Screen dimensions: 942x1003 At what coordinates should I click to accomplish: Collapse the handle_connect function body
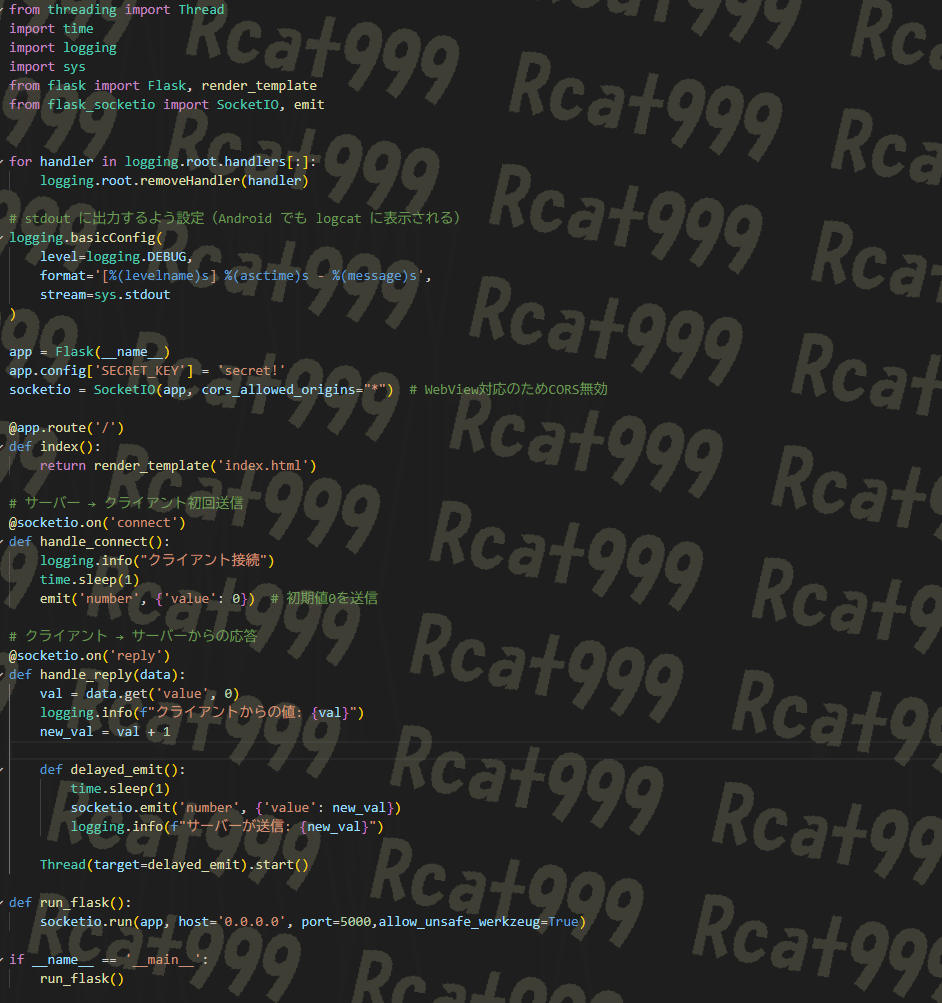click(x=4, y=541)
